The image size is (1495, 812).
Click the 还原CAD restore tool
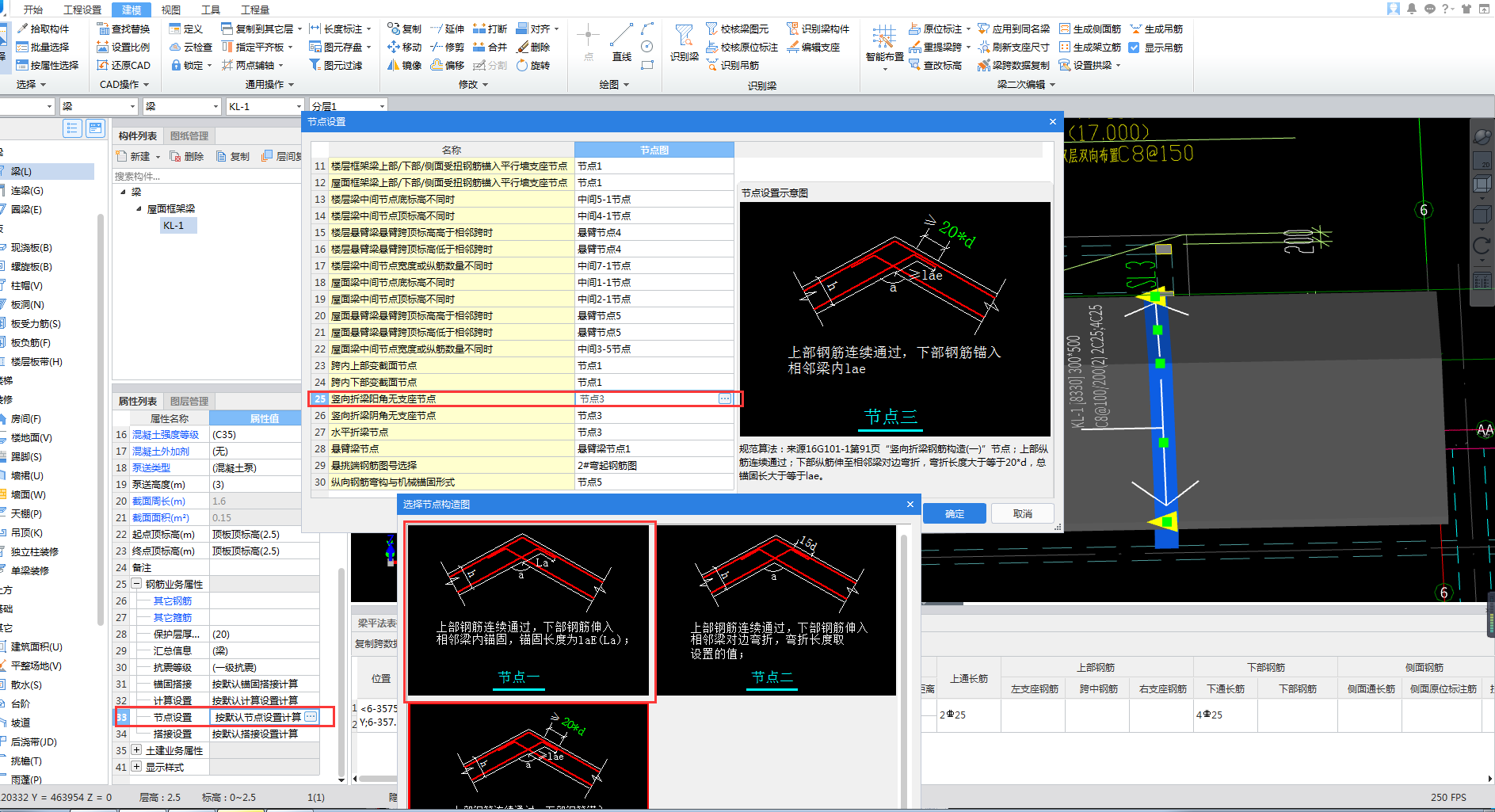[x=124, y=65]
